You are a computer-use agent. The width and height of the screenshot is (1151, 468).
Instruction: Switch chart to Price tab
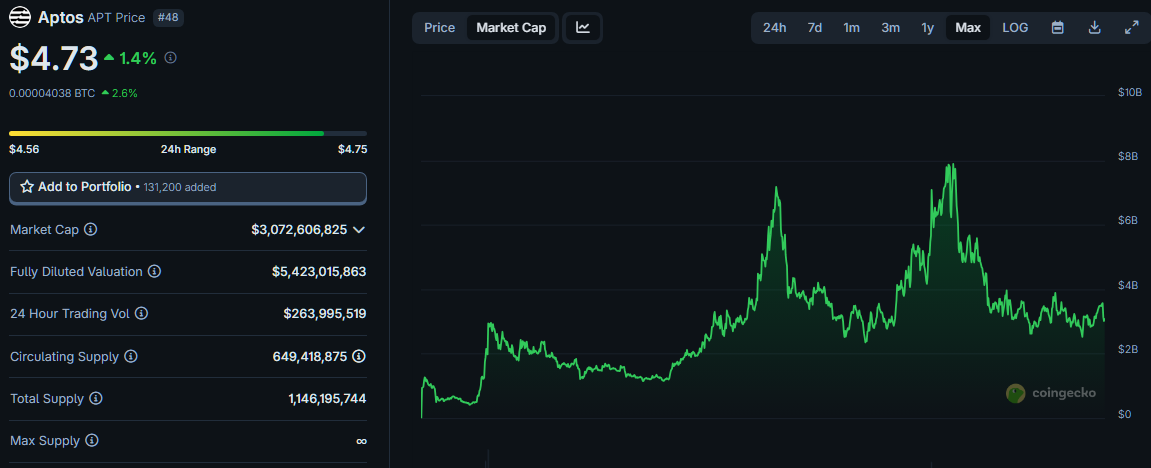tap(440, 28)
